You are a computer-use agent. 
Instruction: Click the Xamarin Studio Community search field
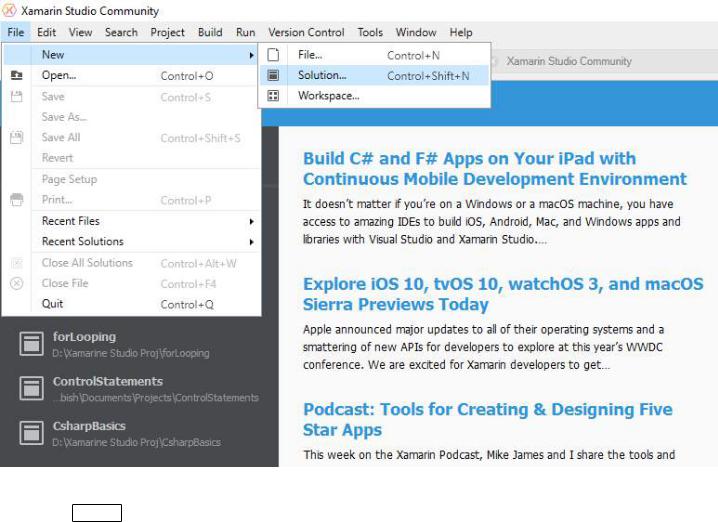pos(604,61)
